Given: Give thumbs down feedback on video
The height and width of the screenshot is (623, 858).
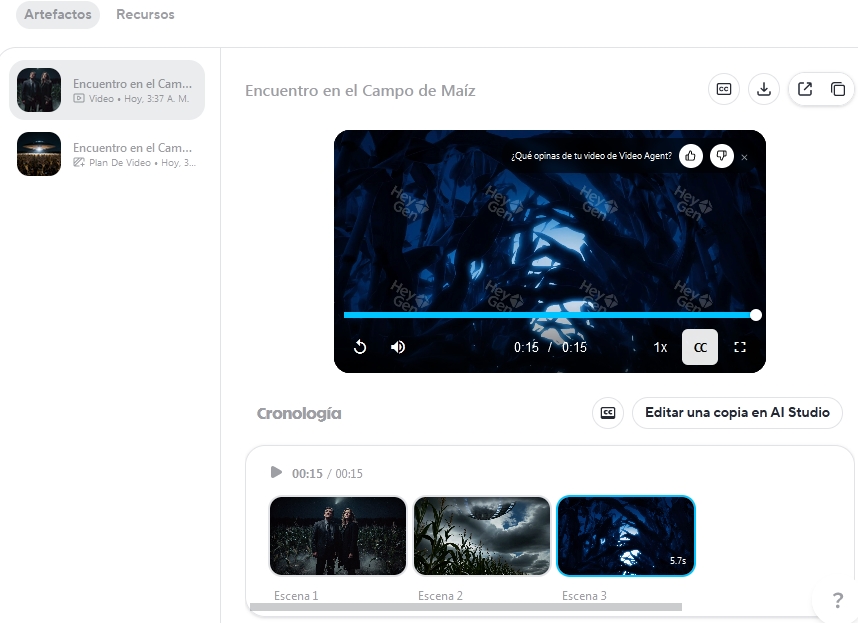Looking at the screenshot, I should [x=722, y=156].
